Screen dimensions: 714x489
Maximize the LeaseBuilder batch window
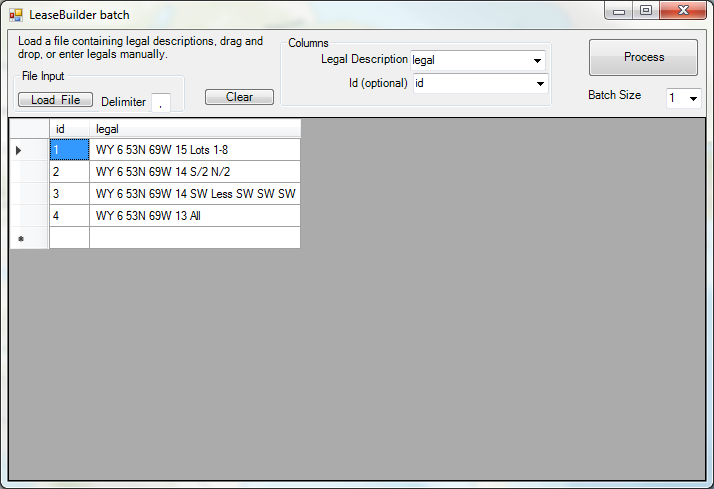coord(646,10)
